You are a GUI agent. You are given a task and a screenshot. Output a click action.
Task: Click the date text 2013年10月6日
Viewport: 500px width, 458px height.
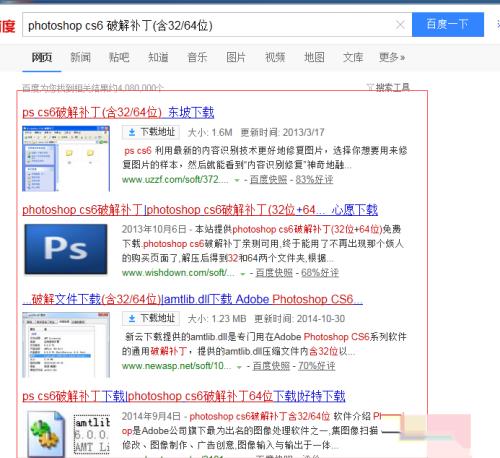click(154, 229)
